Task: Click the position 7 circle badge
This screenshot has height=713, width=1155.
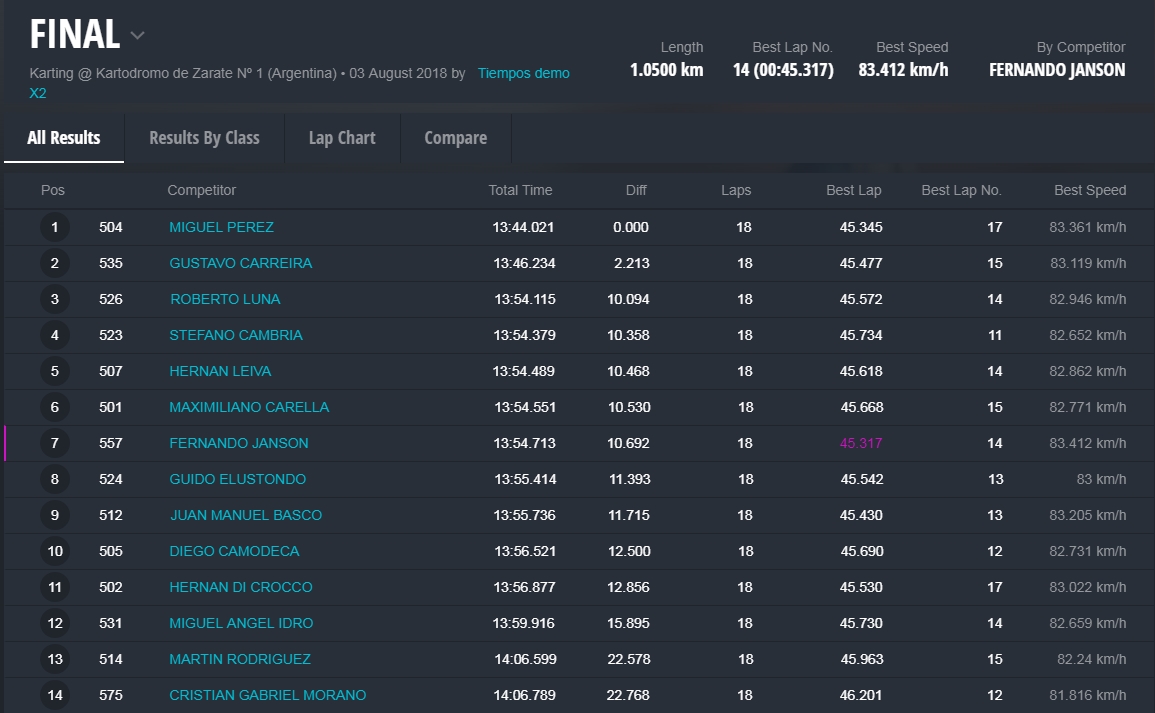Action: tap(55, 443)
